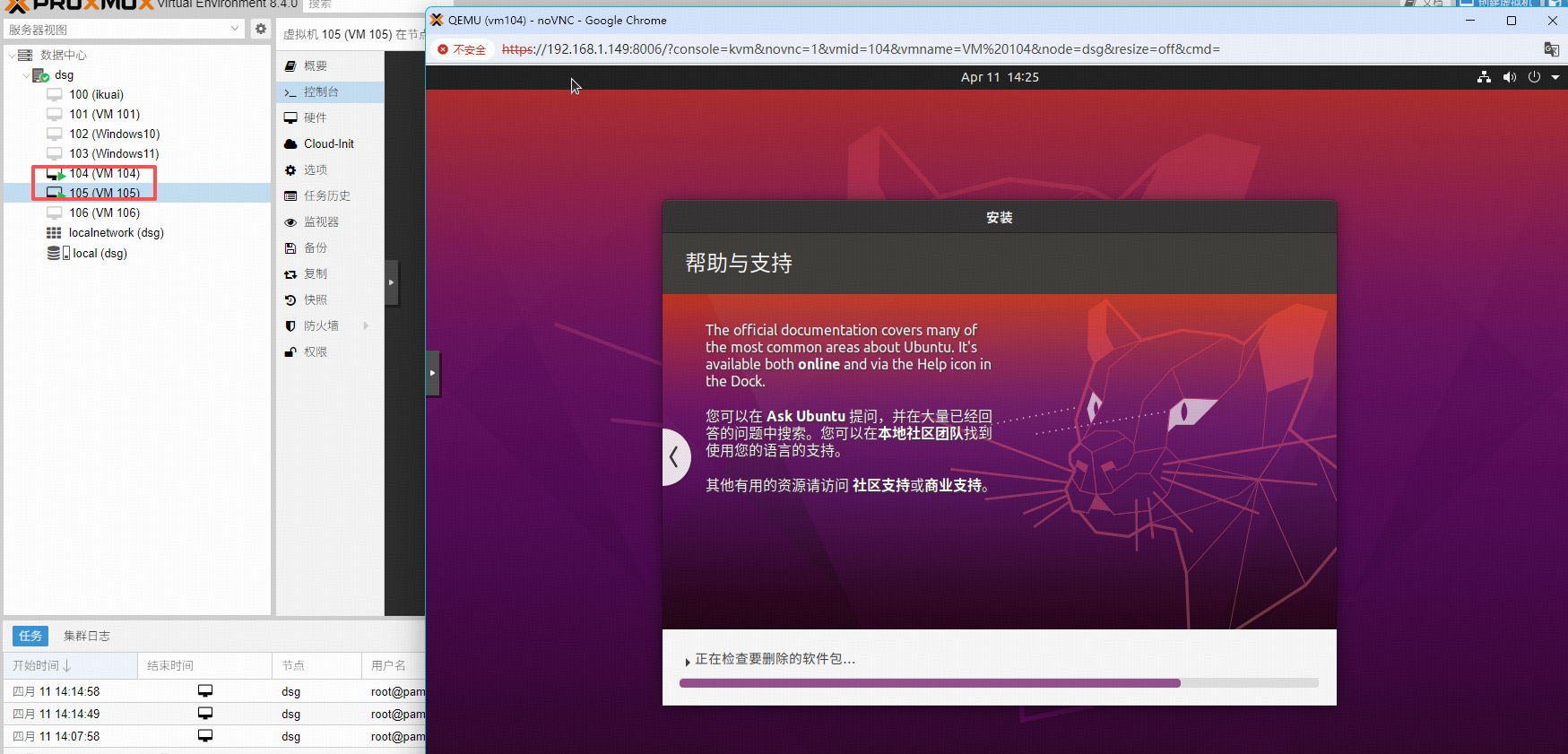Select the dsg node in the tree
Screen dimensions: 1568x754
pyautogui.click(x=64, y=75)
